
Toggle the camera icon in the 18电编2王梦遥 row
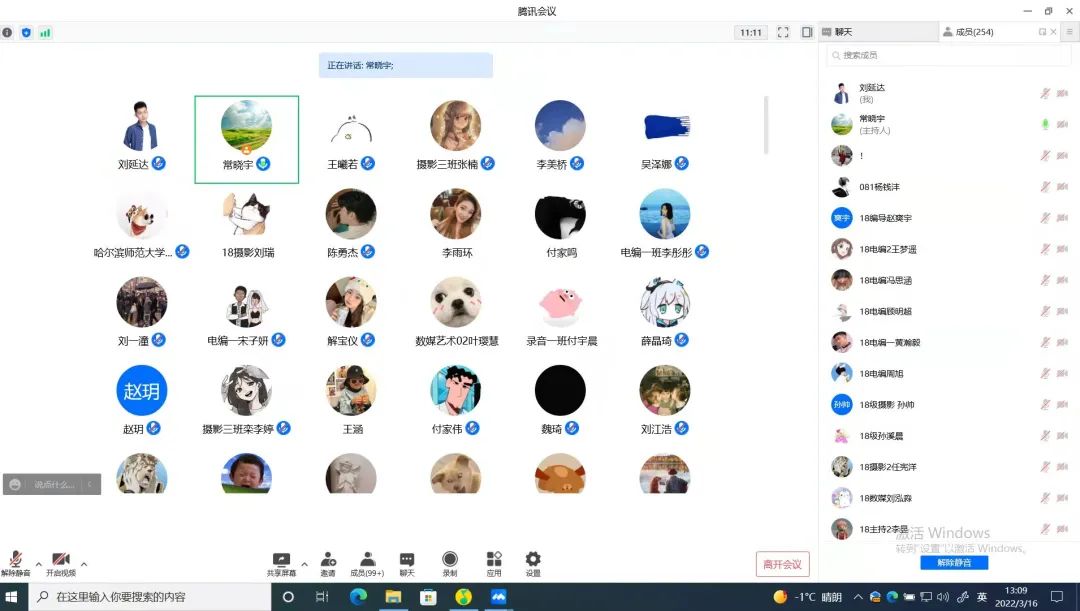pyautogui.click(x=1062, y=249)
